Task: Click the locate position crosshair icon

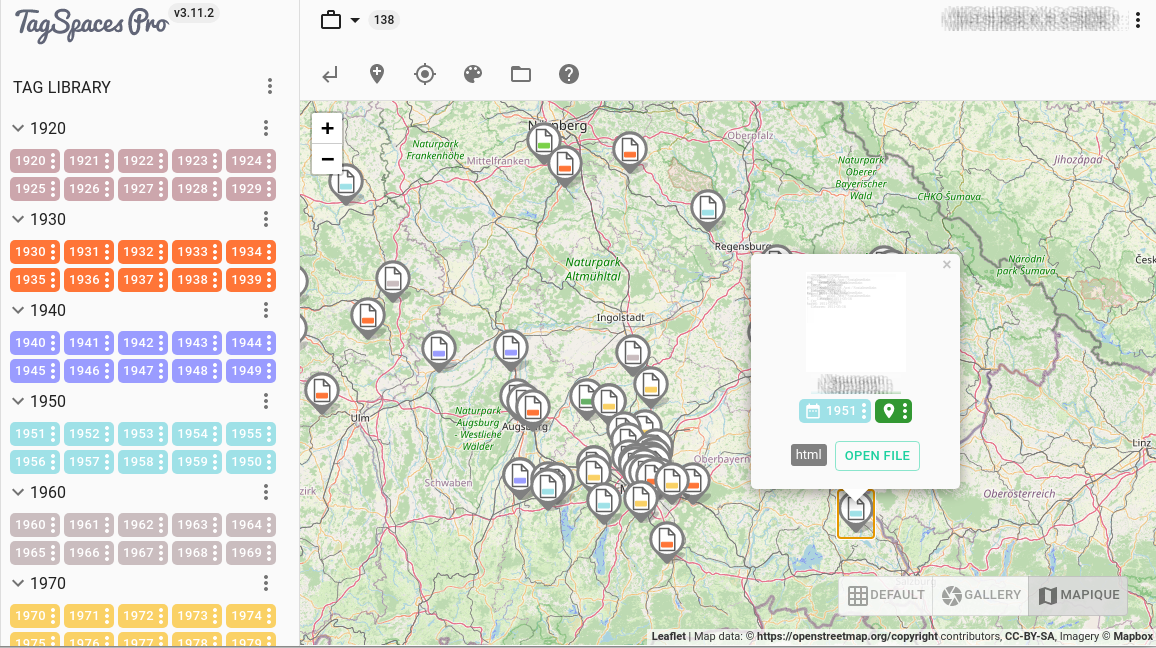Action: point(424,74)
